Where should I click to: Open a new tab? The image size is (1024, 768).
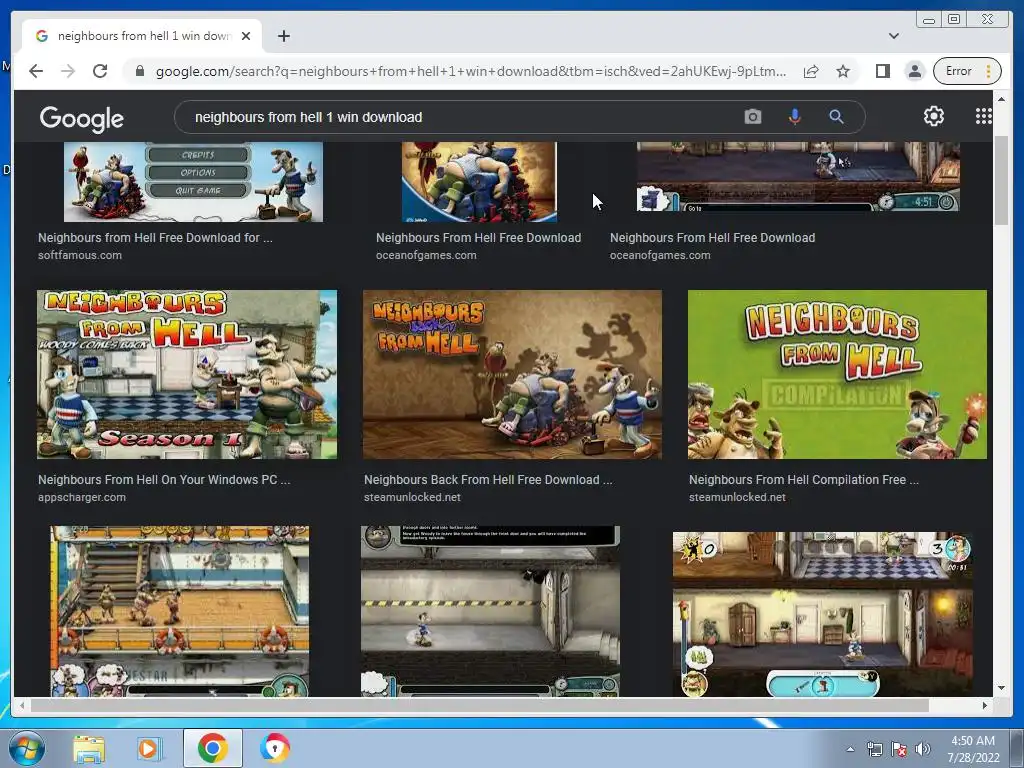click(283, 36)
